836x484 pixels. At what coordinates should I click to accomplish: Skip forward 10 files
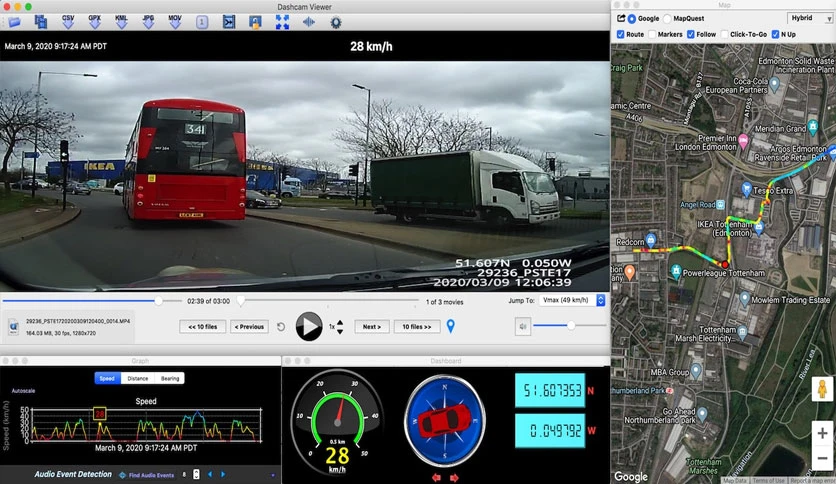click(x=417, y=327)
